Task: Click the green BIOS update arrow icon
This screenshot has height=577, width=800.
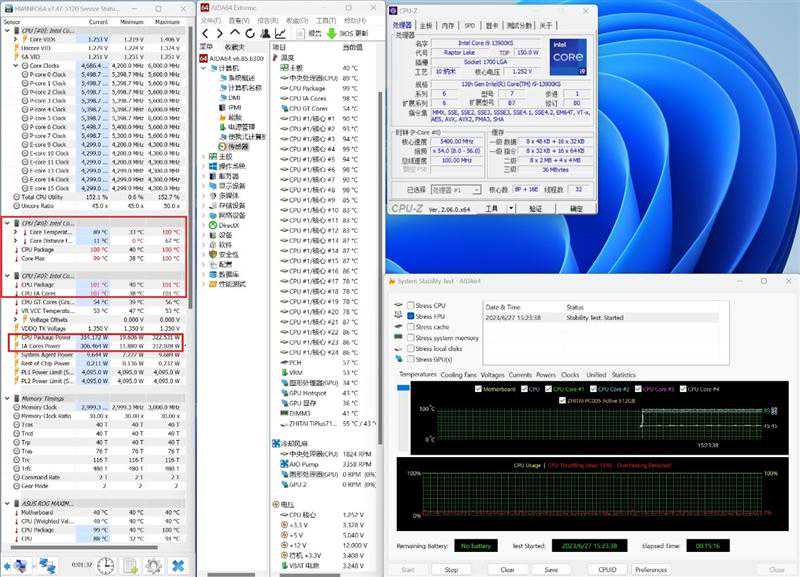Action: 329,33
